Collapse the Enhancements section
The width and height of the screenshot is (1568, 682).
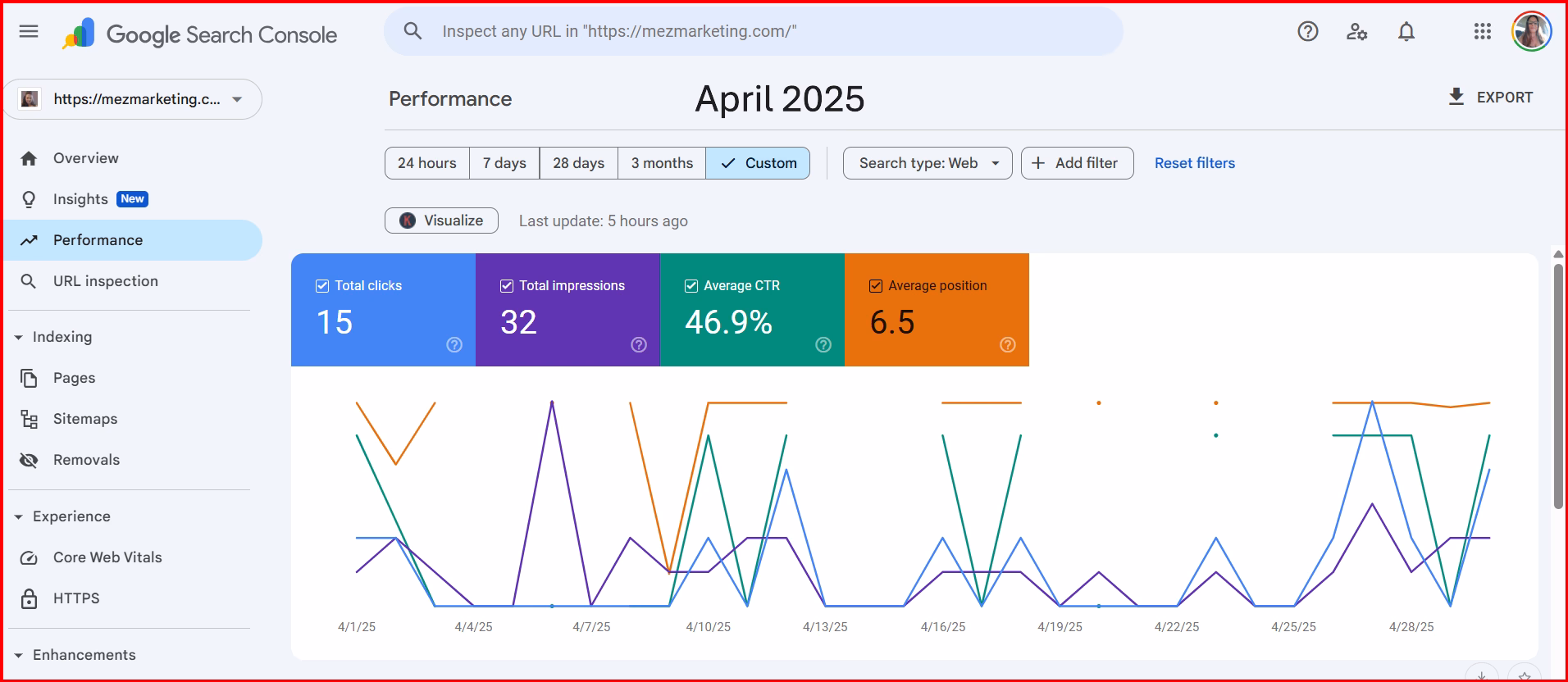point(19,656)
